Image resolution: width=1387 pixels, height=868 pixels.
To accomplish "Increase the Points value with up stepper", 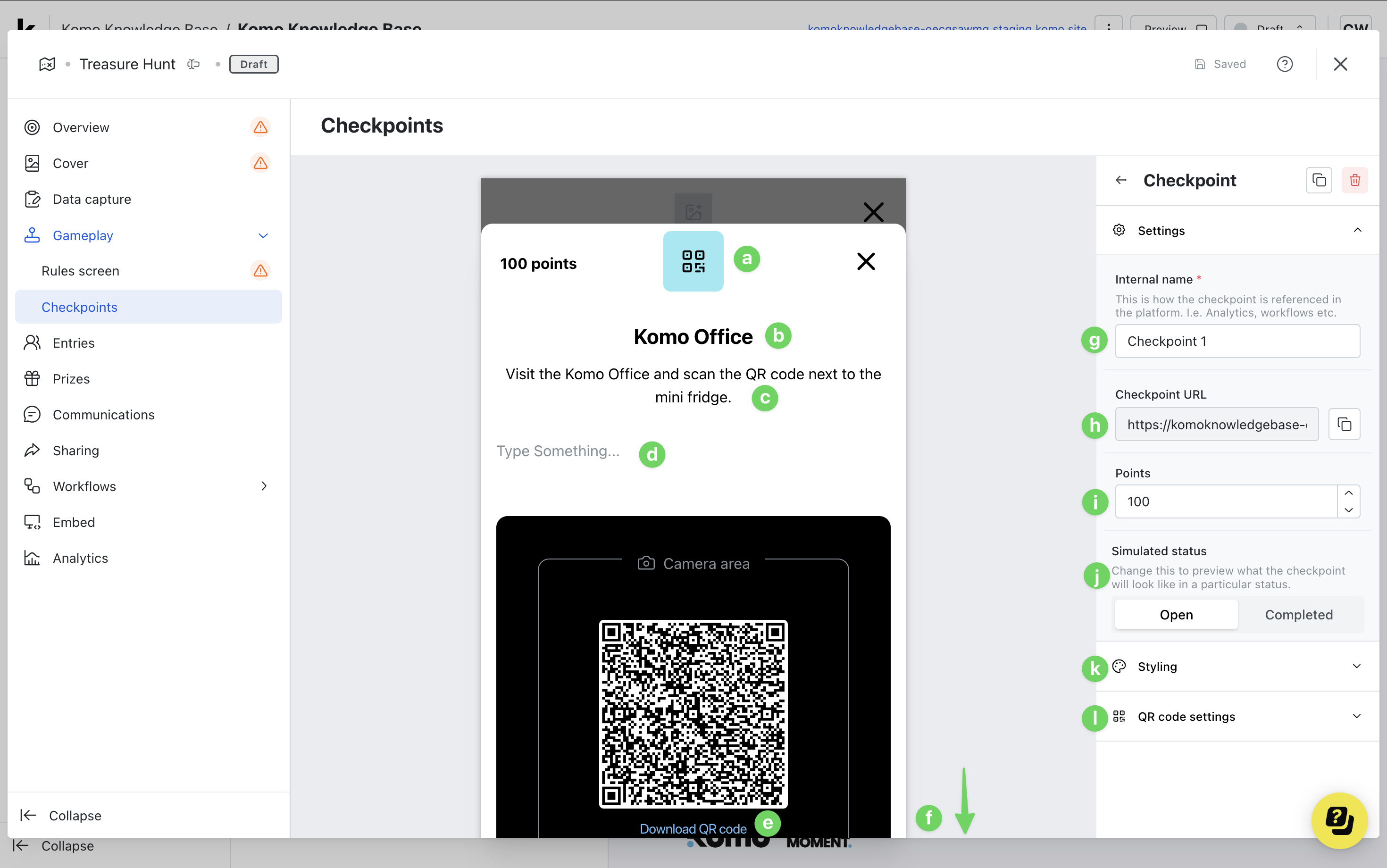I will point(1348,493).
